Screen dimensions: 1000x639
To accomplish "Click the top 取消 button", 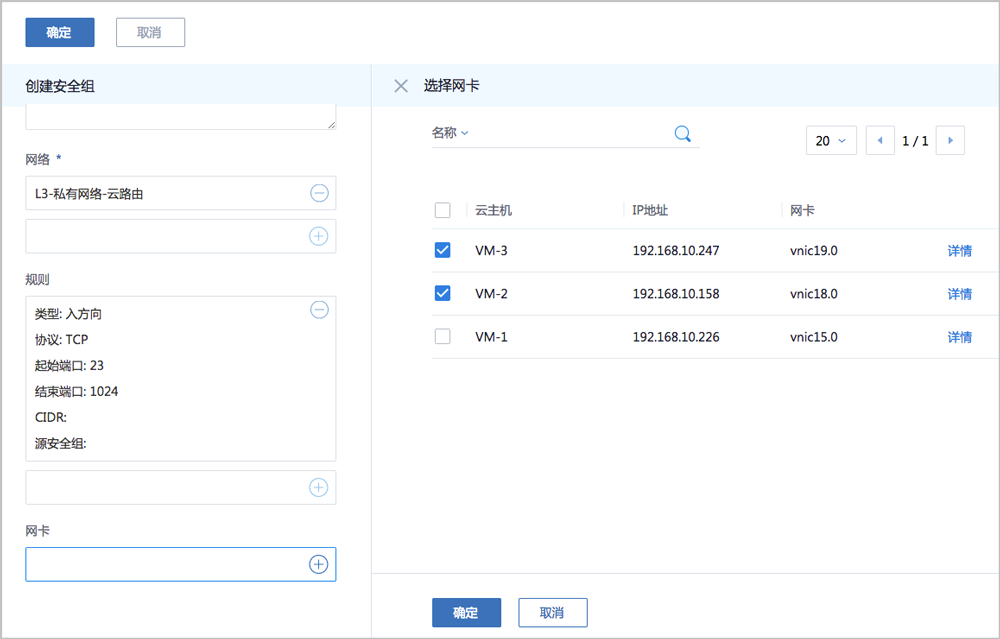I will tap(150, 32).
